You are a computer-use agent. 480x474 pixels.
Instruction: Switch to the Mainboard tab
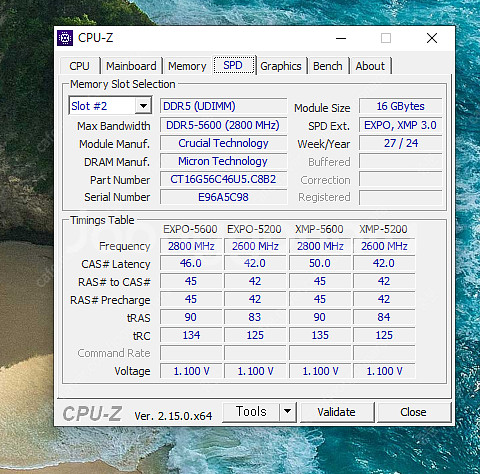[131, 66]
